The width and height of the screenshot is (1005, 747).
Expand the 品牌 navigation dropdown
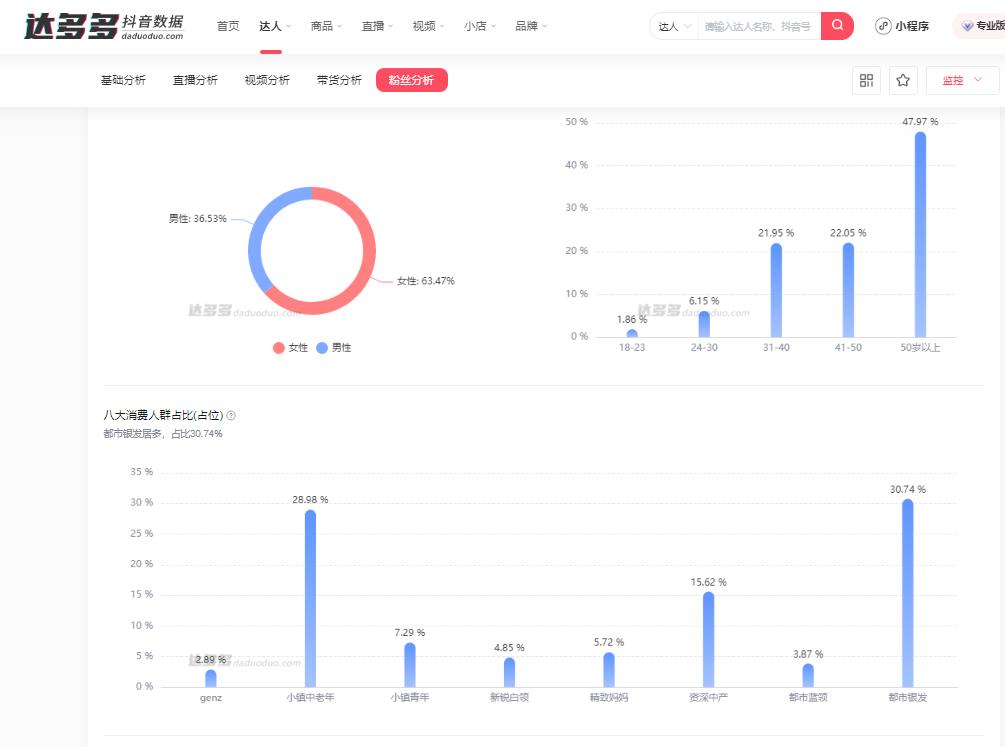click(x=529, y=26)
